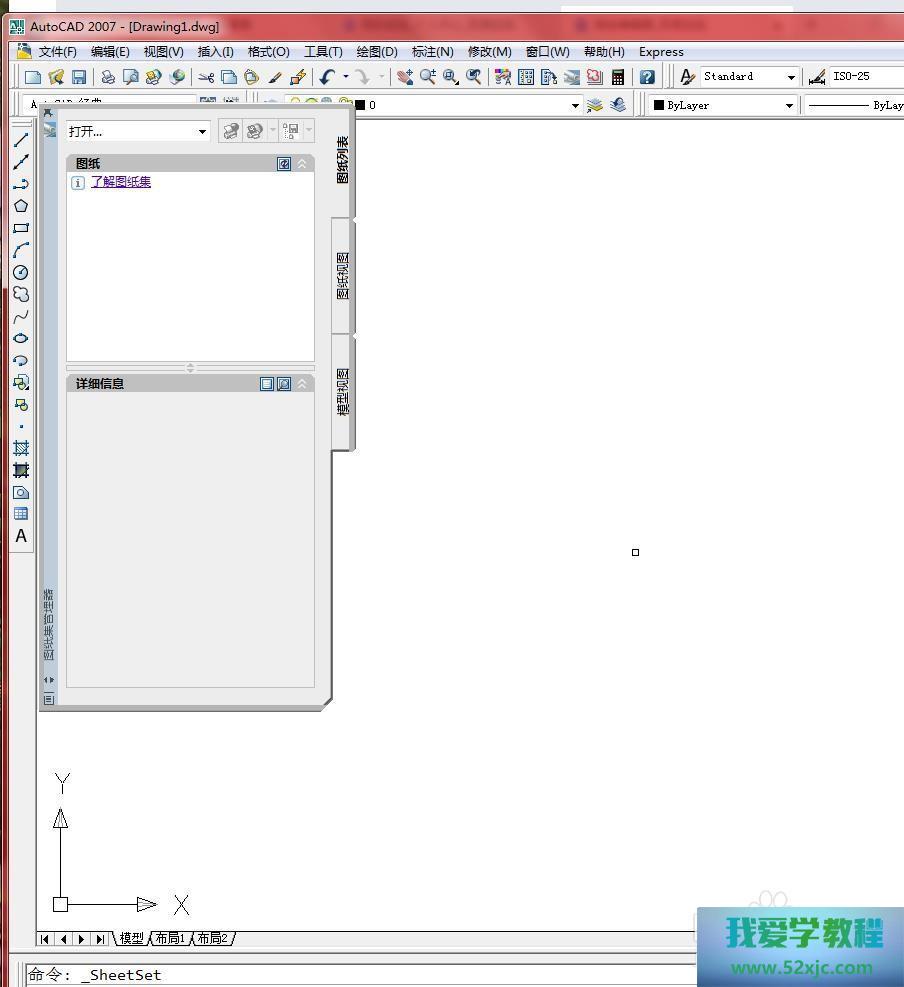Image resolution: width=904 pixels, height=987 pixels.
Task: Click the 了解图纸集 link
Action: pyautogui.click(x=121, y=182)
